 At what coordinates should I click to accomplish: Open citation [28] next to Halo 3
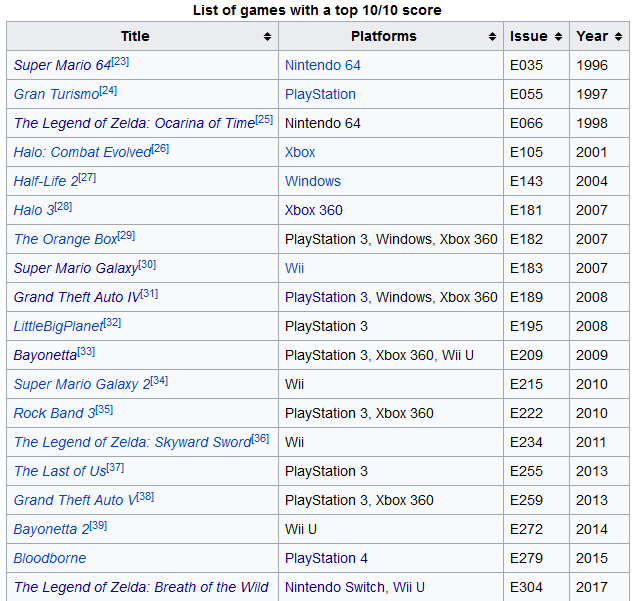[64, 207]
